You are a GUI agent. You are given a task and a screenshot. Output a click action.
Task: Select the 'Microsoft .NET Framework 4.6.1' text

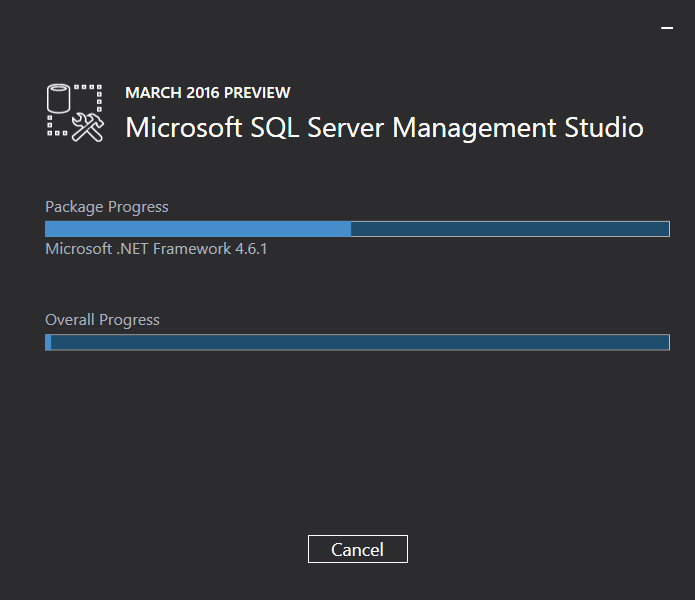[156, 249]
